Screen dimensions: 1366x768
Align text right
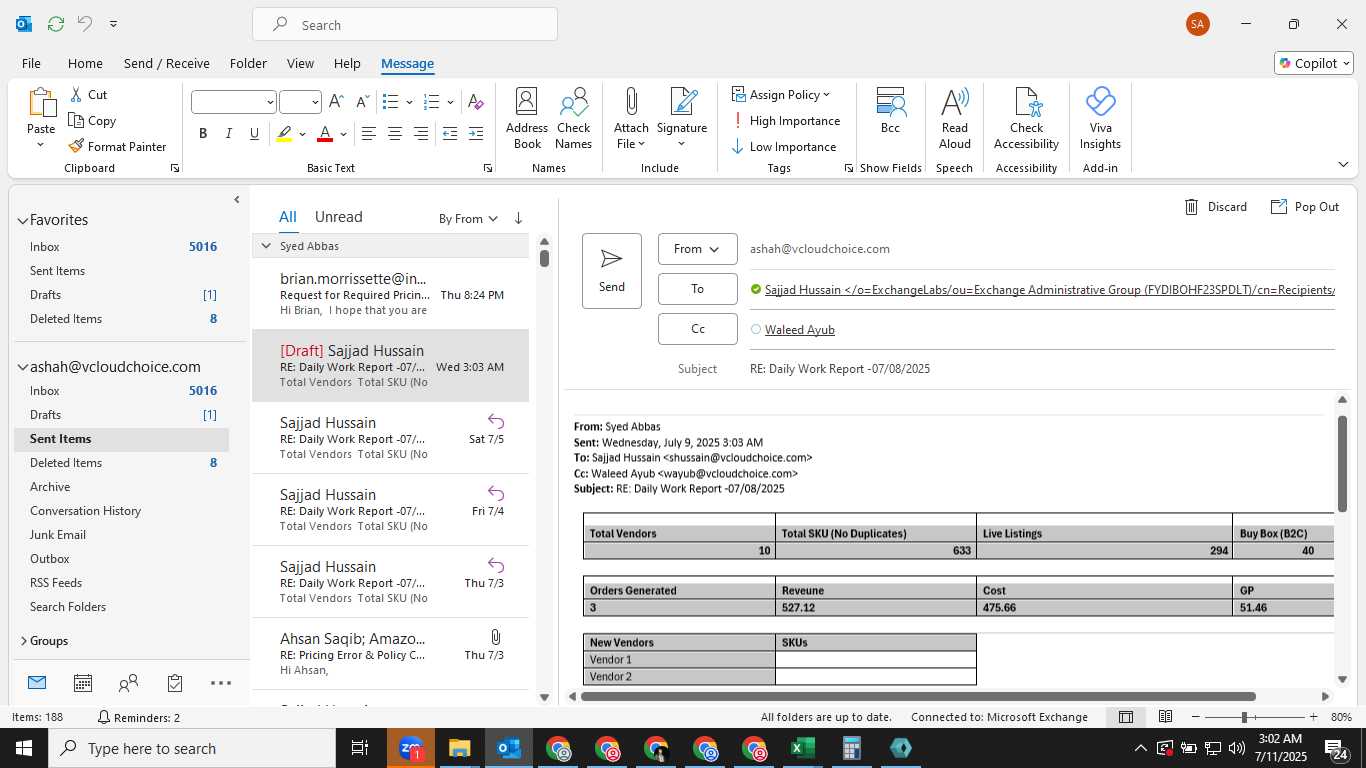(x=421, y=133)
